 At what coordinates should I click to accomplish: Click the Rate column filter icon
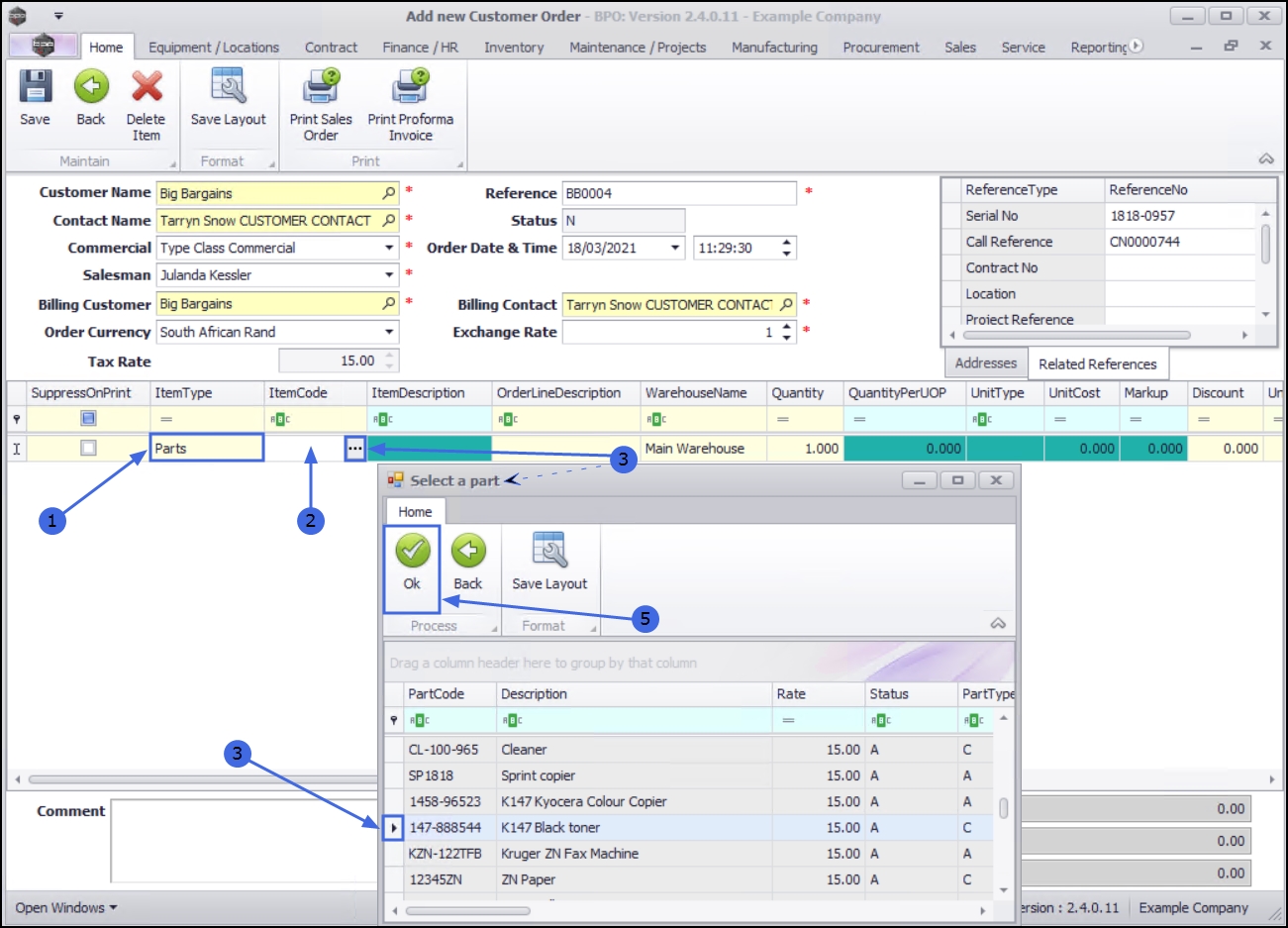[789, 720]
